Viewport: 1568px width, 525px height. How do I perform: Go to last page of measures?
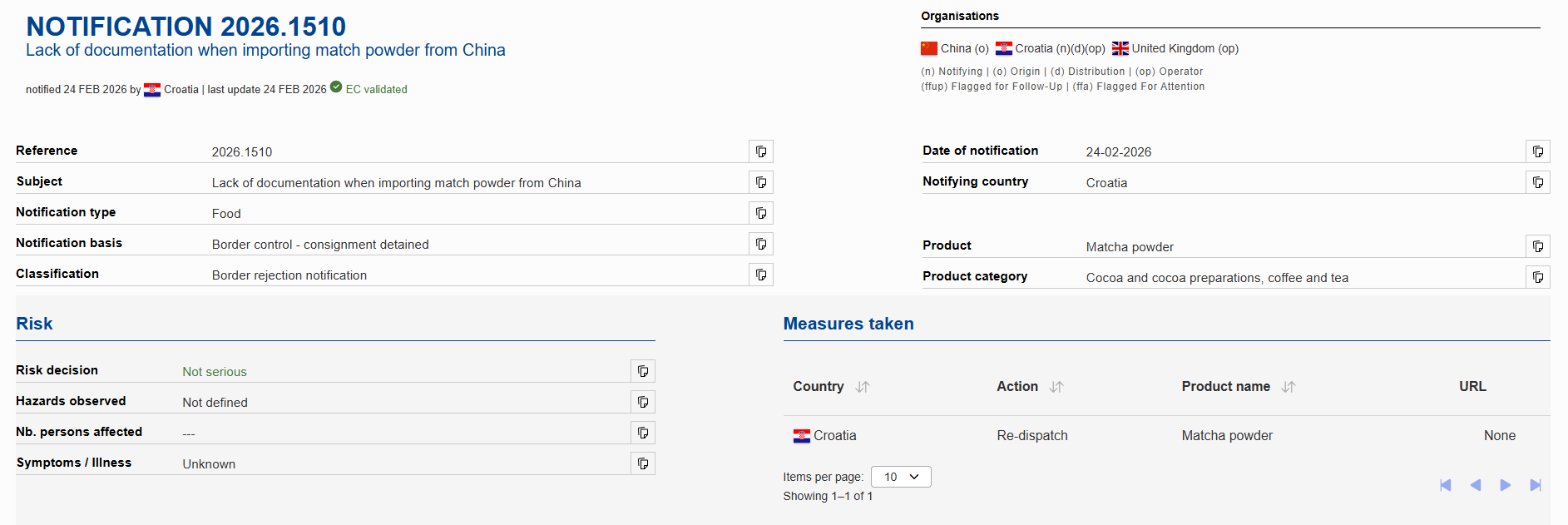pos(1536,485)
